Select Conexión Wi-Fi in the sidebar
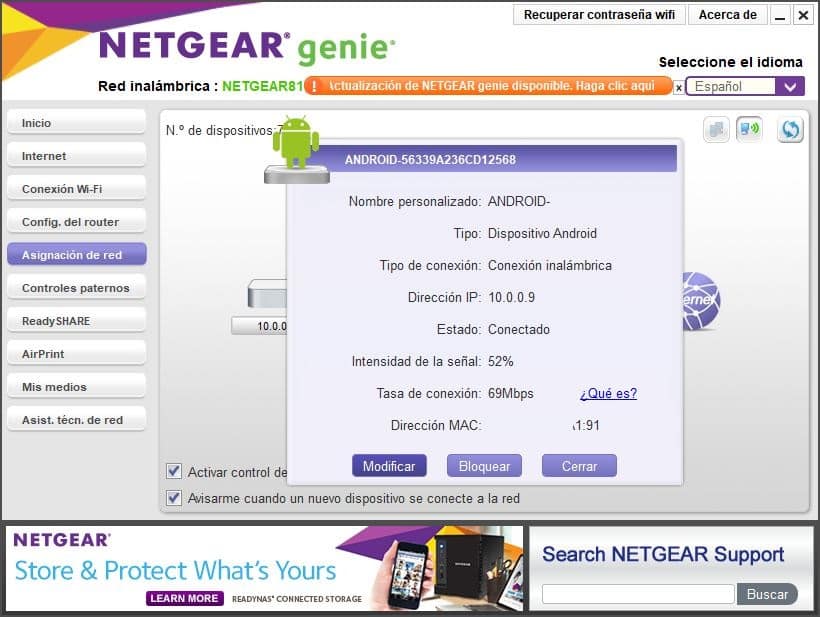 [76, 189]
